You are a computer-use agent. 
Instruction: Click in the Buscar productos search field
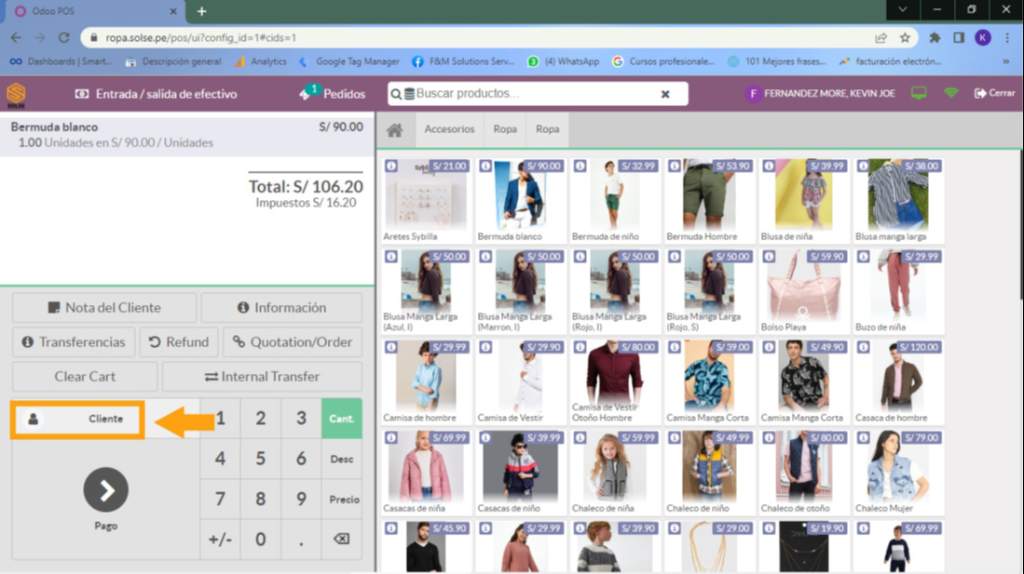530,94
